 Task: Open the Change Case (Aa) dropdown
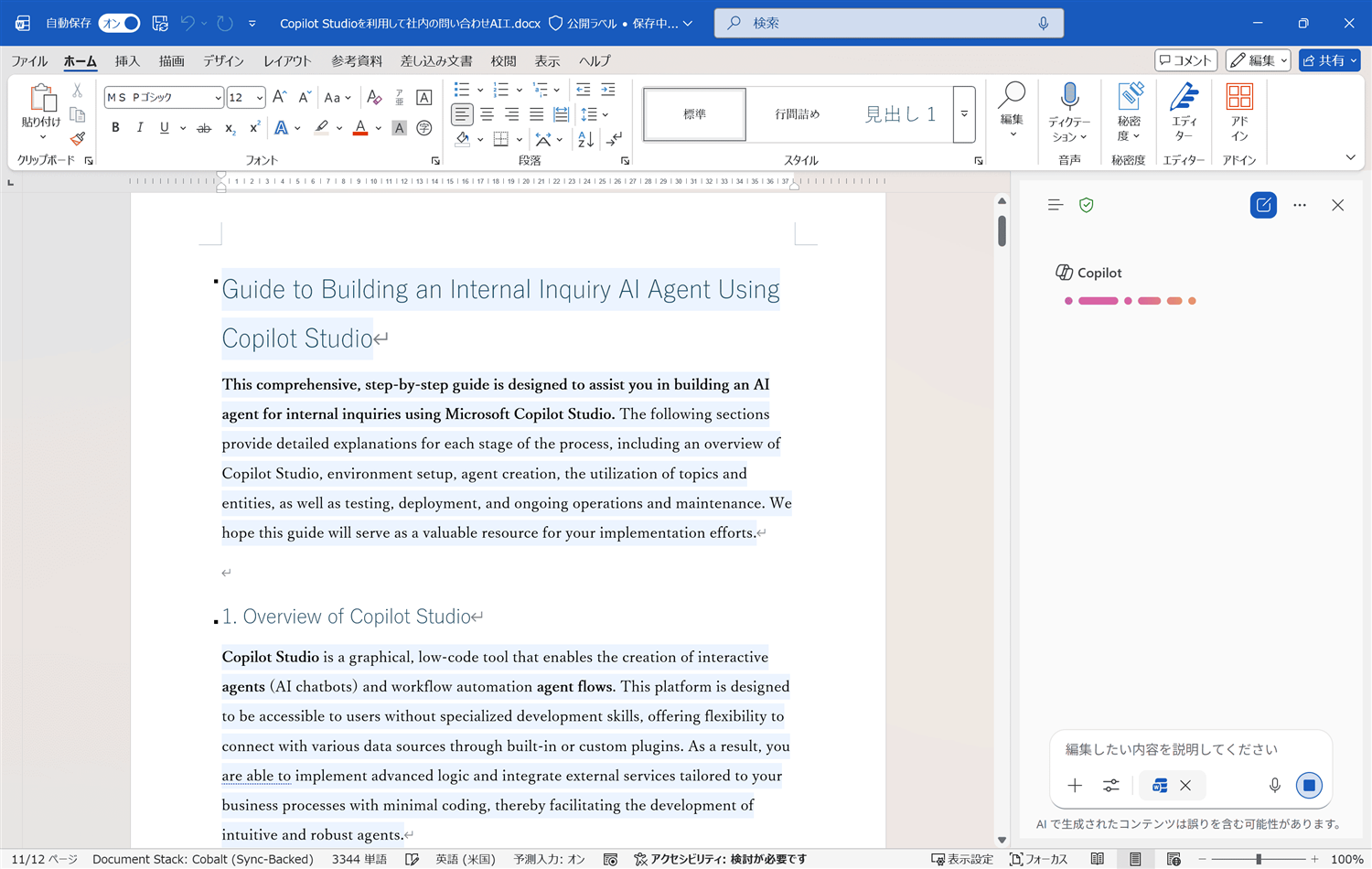tap(337, 97)
